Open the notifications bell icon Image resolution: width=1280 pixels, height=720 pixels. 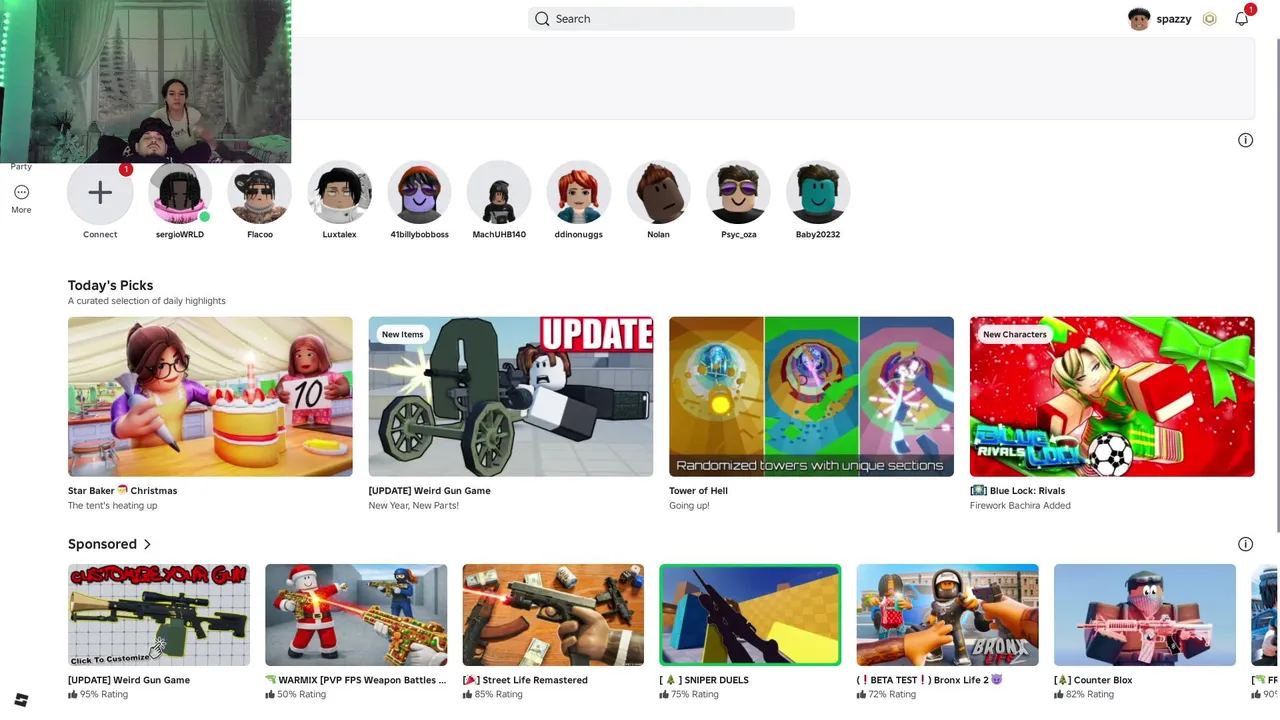pos(1242,19)
